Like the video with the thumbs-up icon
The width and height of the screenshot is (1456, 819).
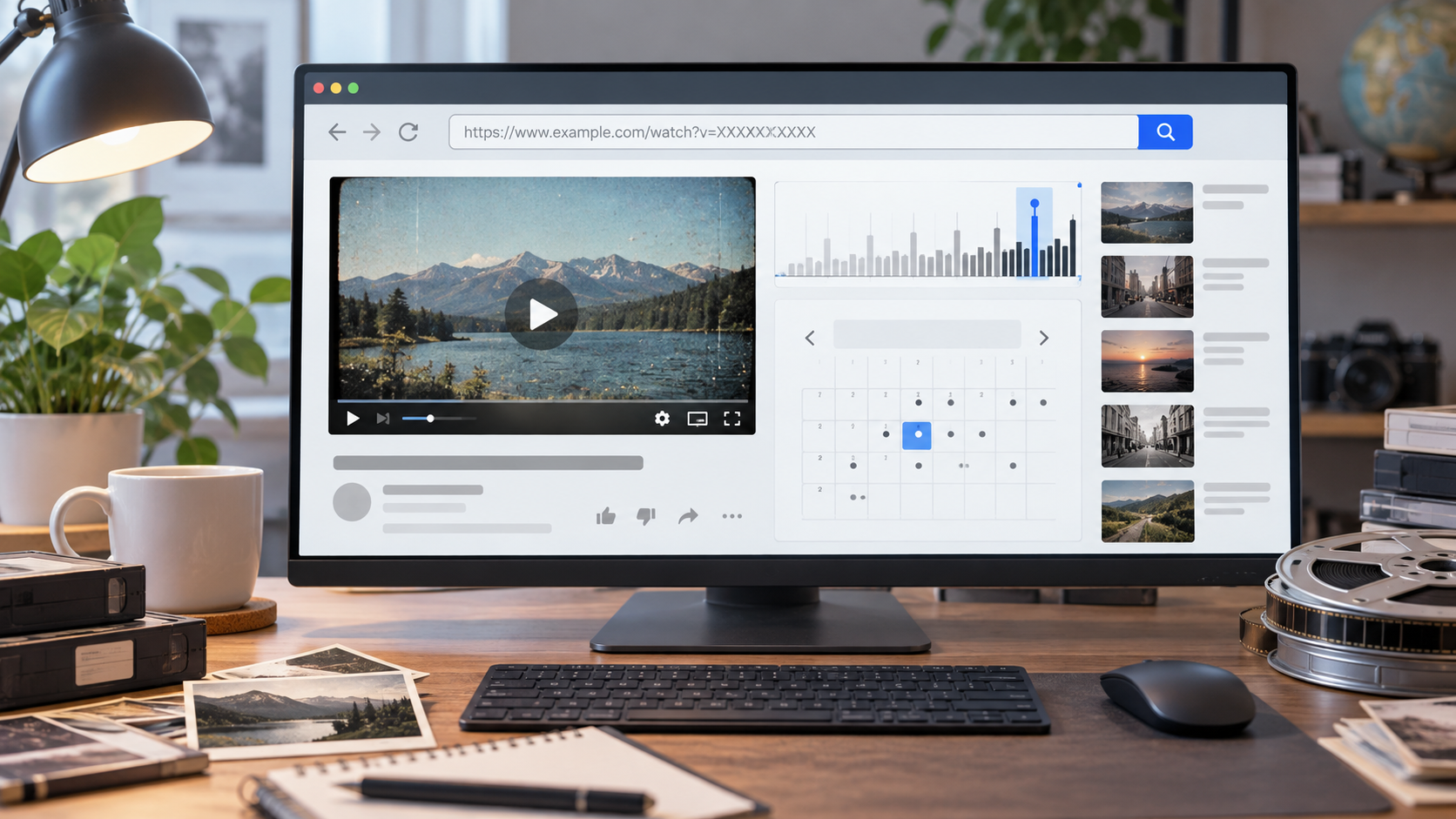pyautogui.click(x=606, y=516)
